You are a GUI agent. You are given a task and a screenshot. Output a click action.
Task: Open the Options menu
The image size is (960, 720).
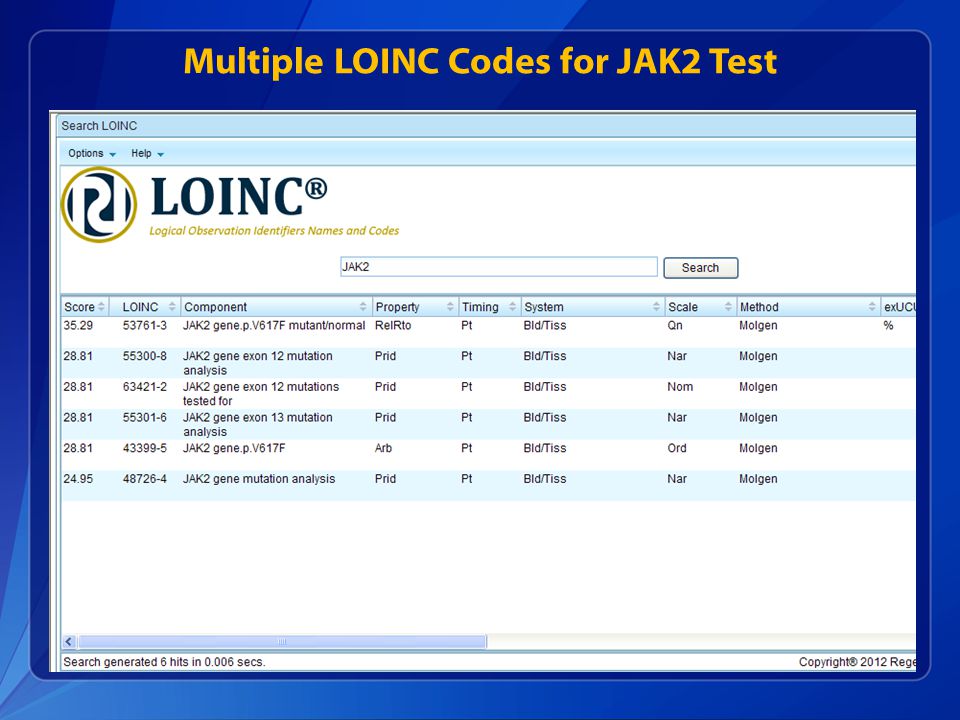[92, 153]
